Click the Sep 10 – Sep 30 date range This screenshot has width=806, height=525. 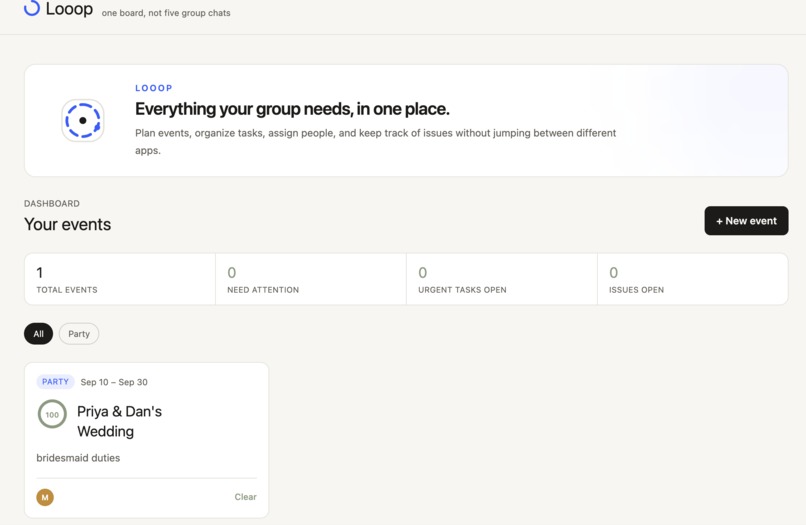[114, 382]
